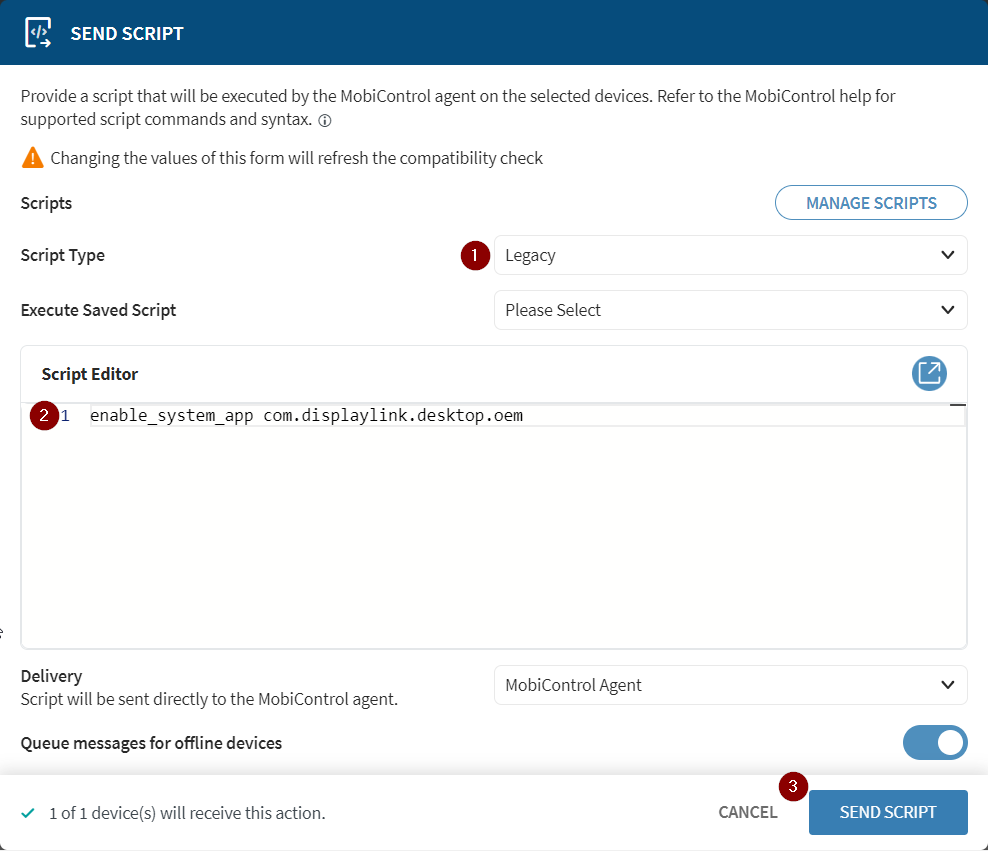Click the green checkmark beside device count message
Viewport: 988px width, 851px height.
coord(27,813)
